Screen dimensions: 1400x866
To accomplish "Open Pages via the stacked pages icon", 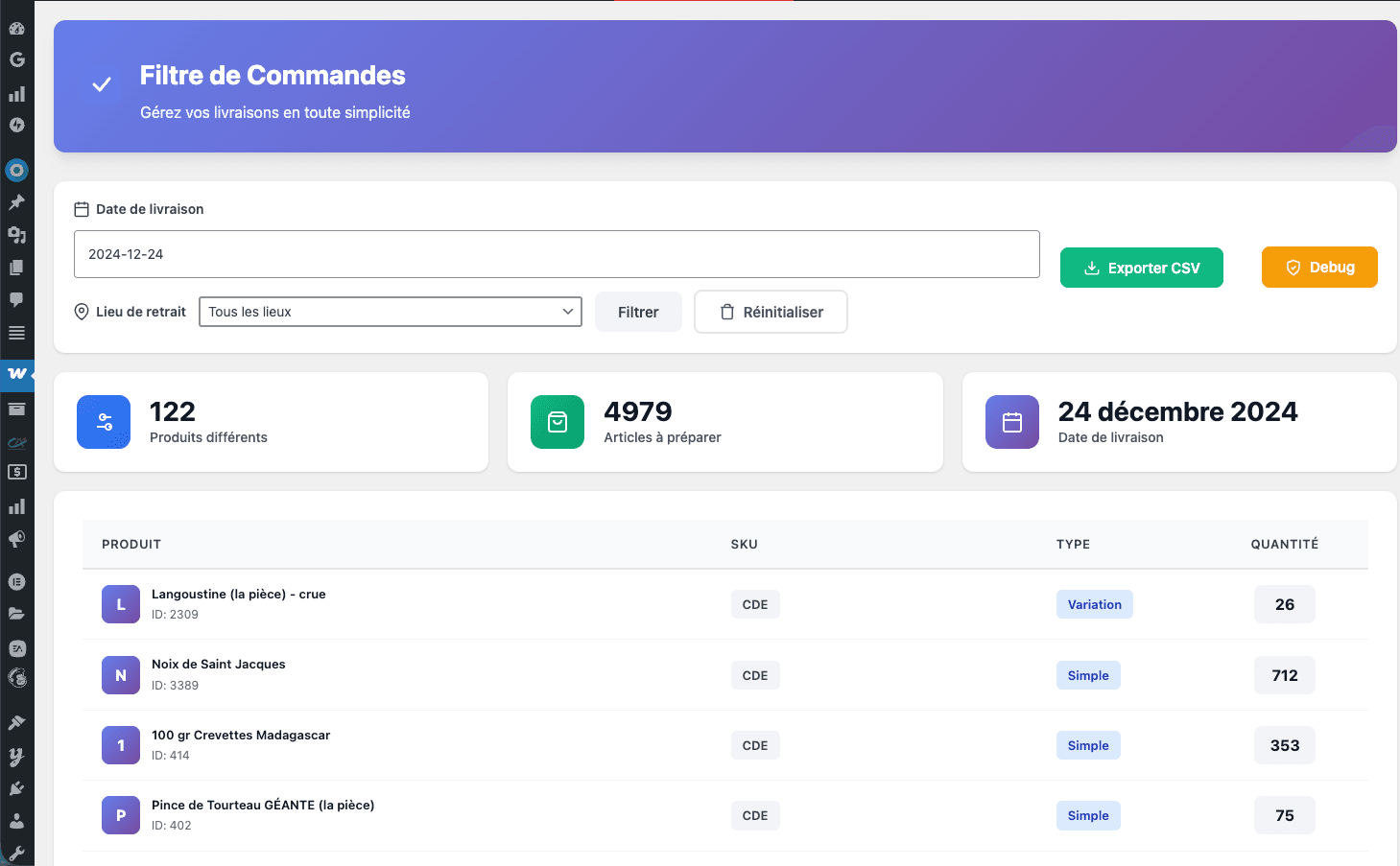I will coord(16,267).
